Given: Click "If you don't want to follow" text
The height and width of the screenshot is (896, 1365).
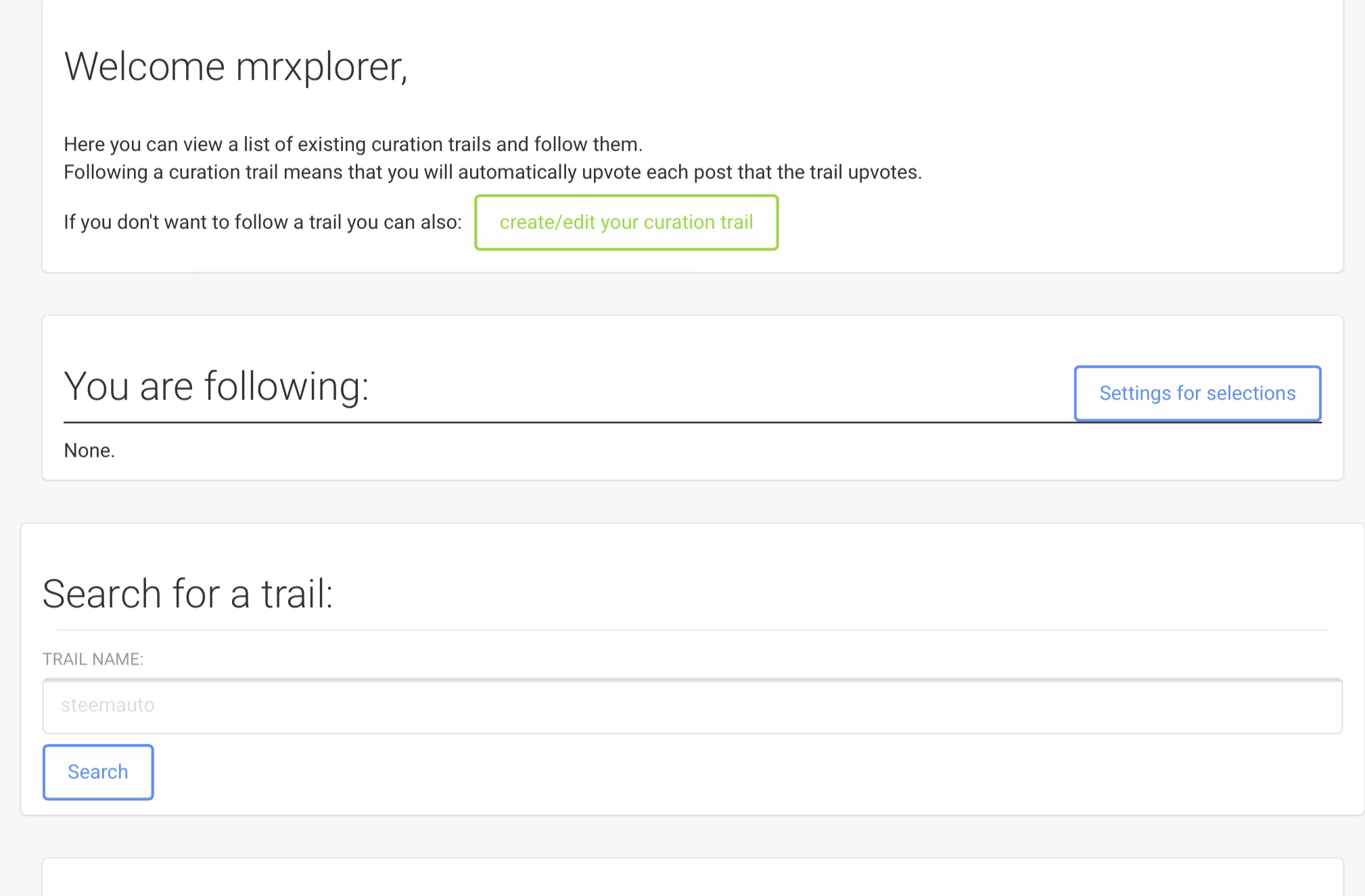Looking at the screenshot, I should pos(262,222).
